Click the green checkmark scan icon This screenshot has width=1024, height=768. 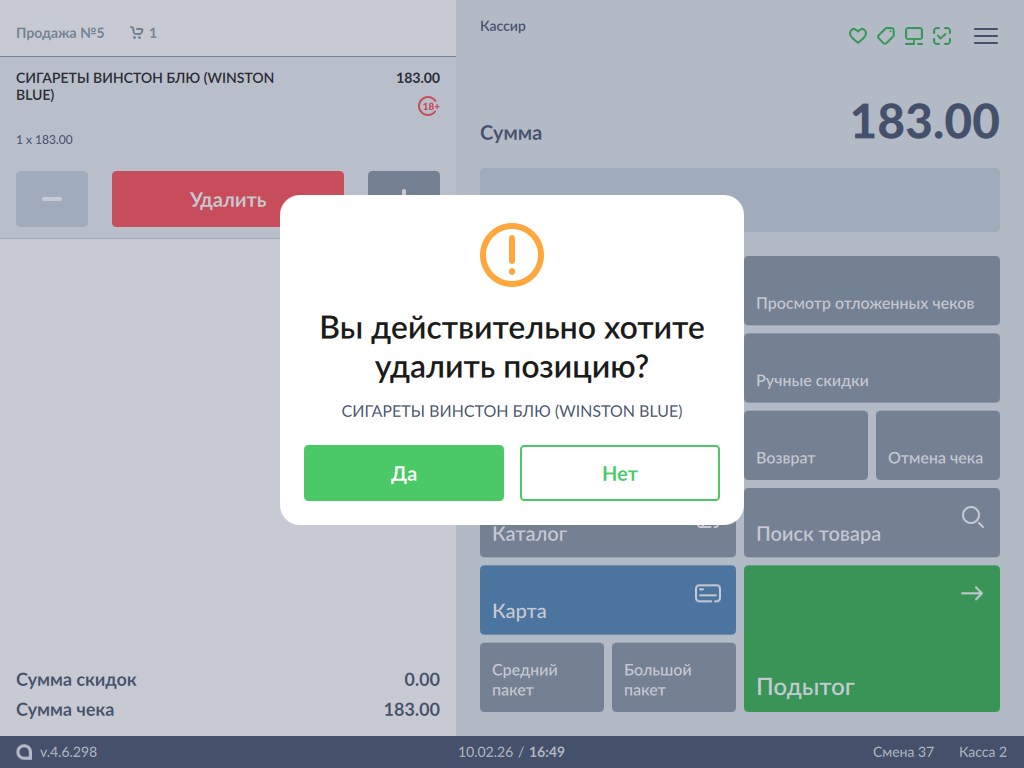pos(941,36)
